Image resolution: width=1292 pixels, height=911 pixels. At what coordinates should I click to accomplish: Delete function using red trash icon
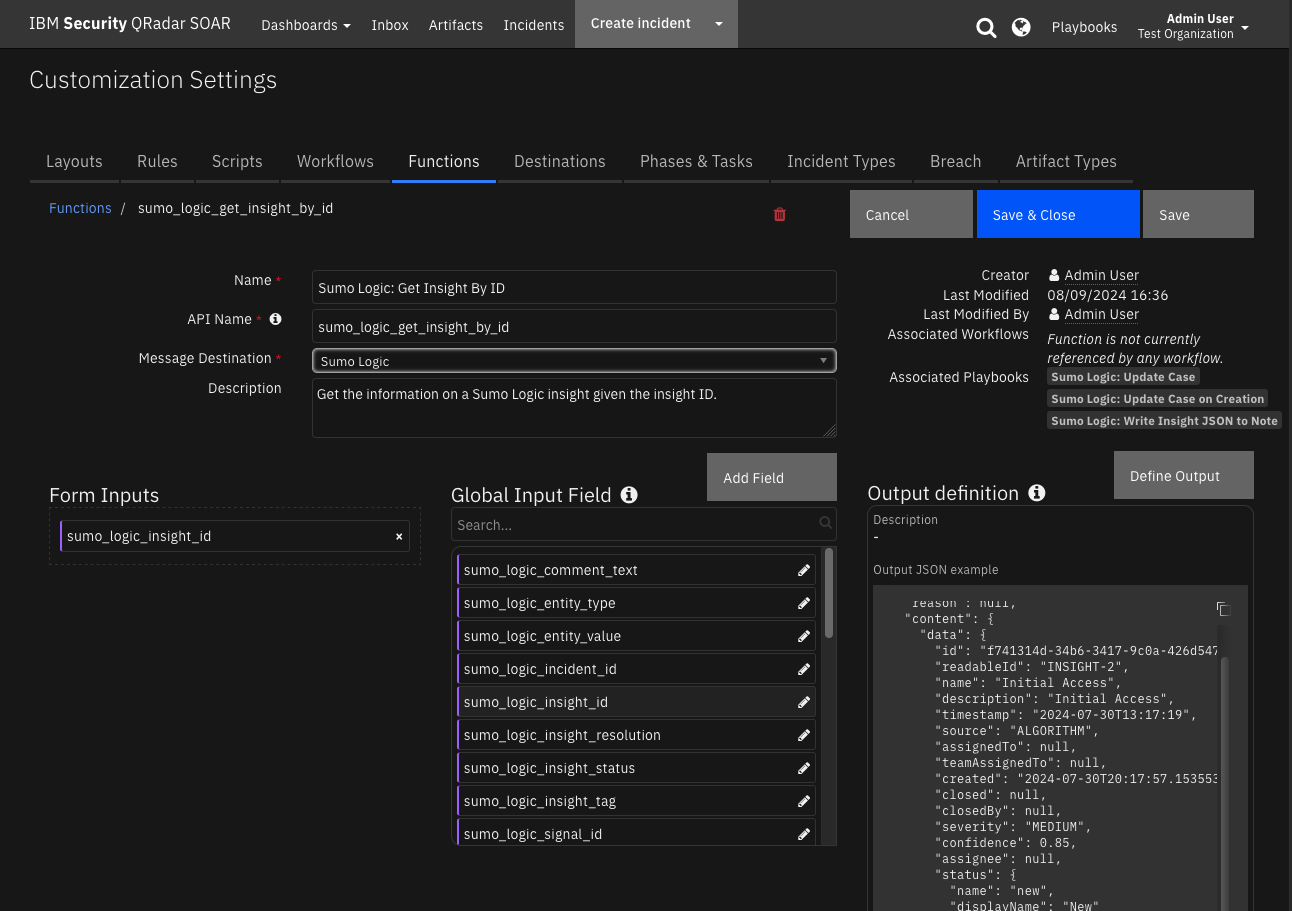780,214
